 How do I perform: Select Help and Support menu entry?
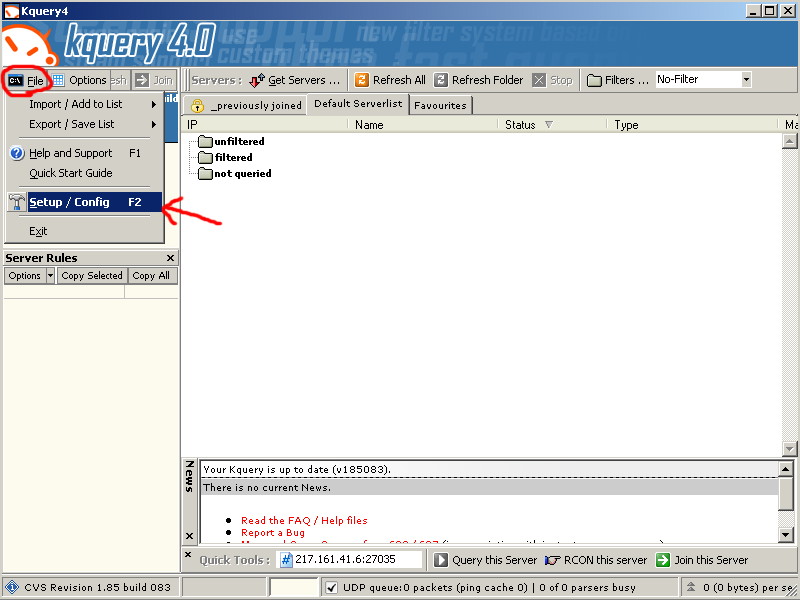point(84,153)
